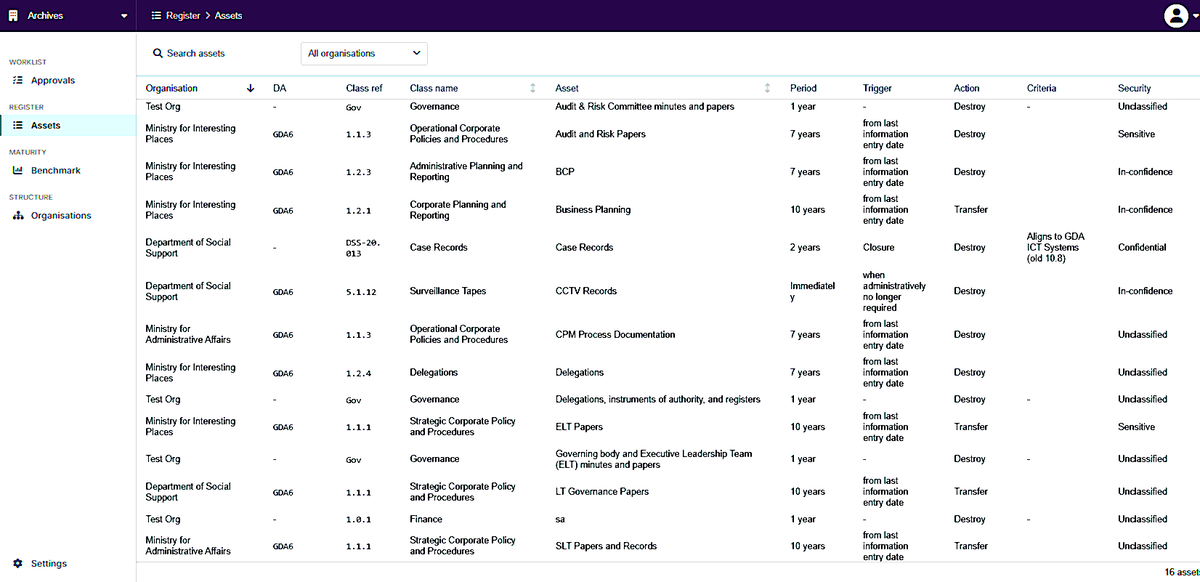Click the Organisation sort arrow
1200x582 pixels.
[x=250, y=88]
